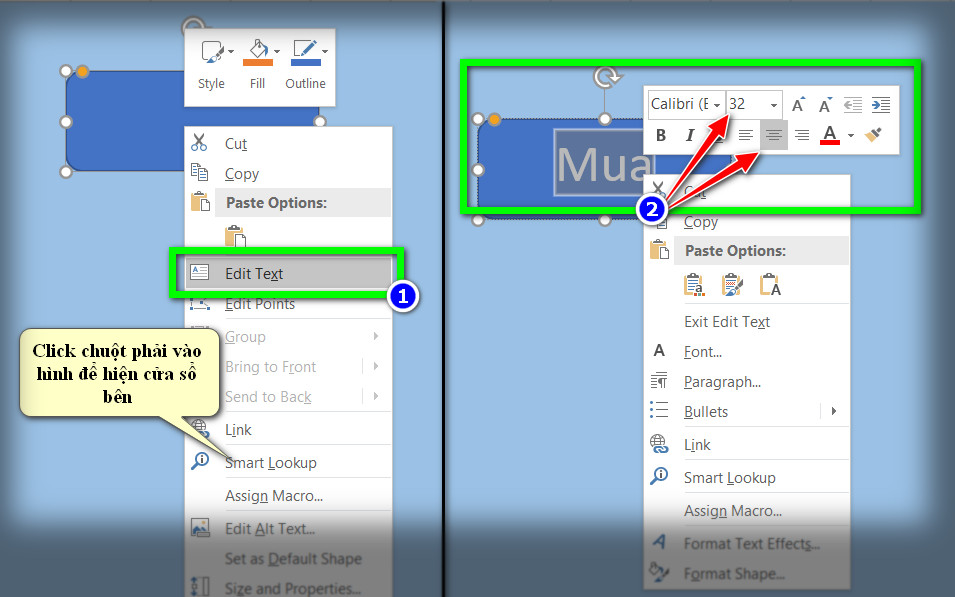Click the Increase Indent icon

[x=881, y=105]
